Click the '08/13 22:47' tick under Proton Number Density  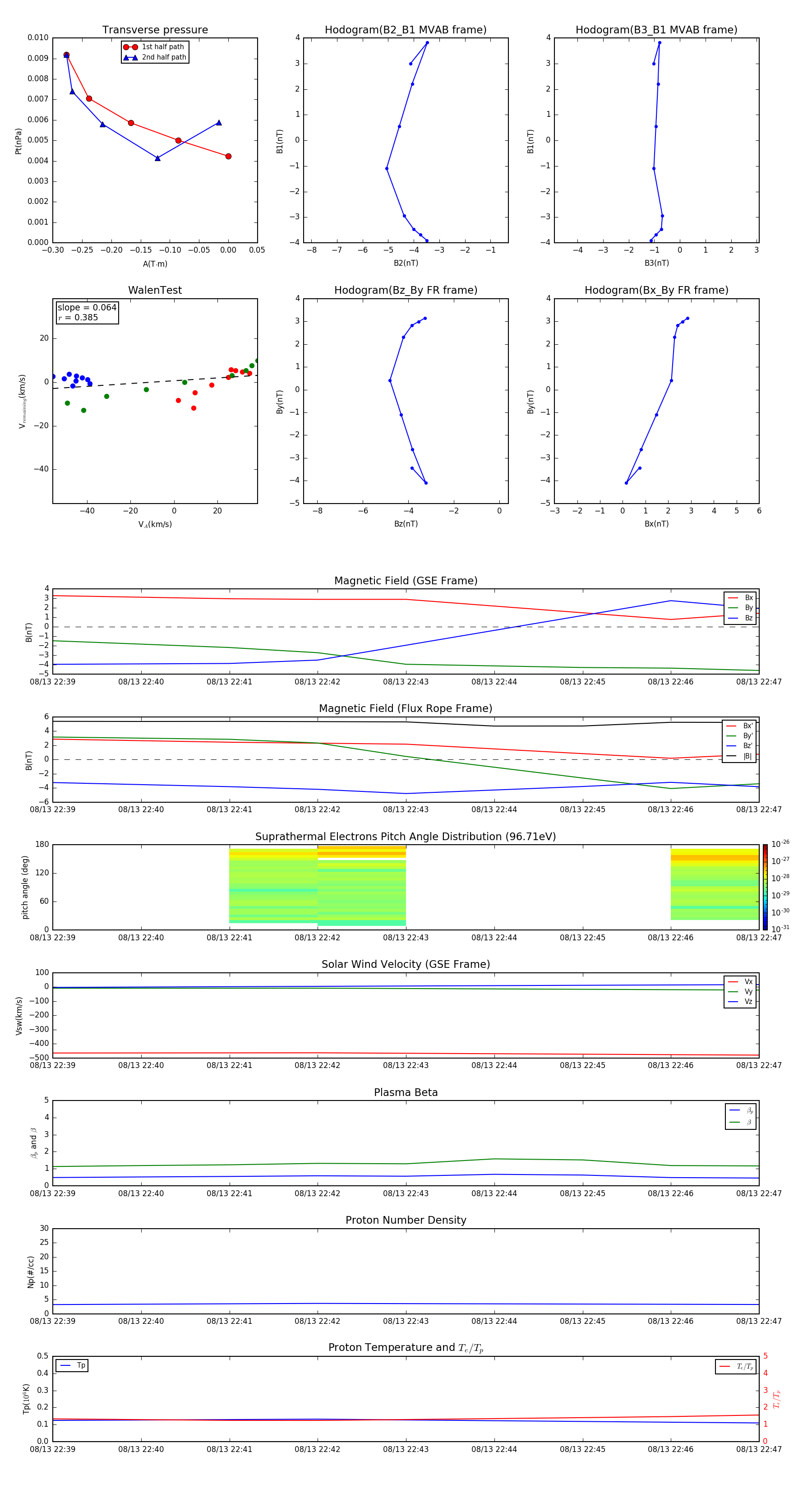[x=759, y=1321]
